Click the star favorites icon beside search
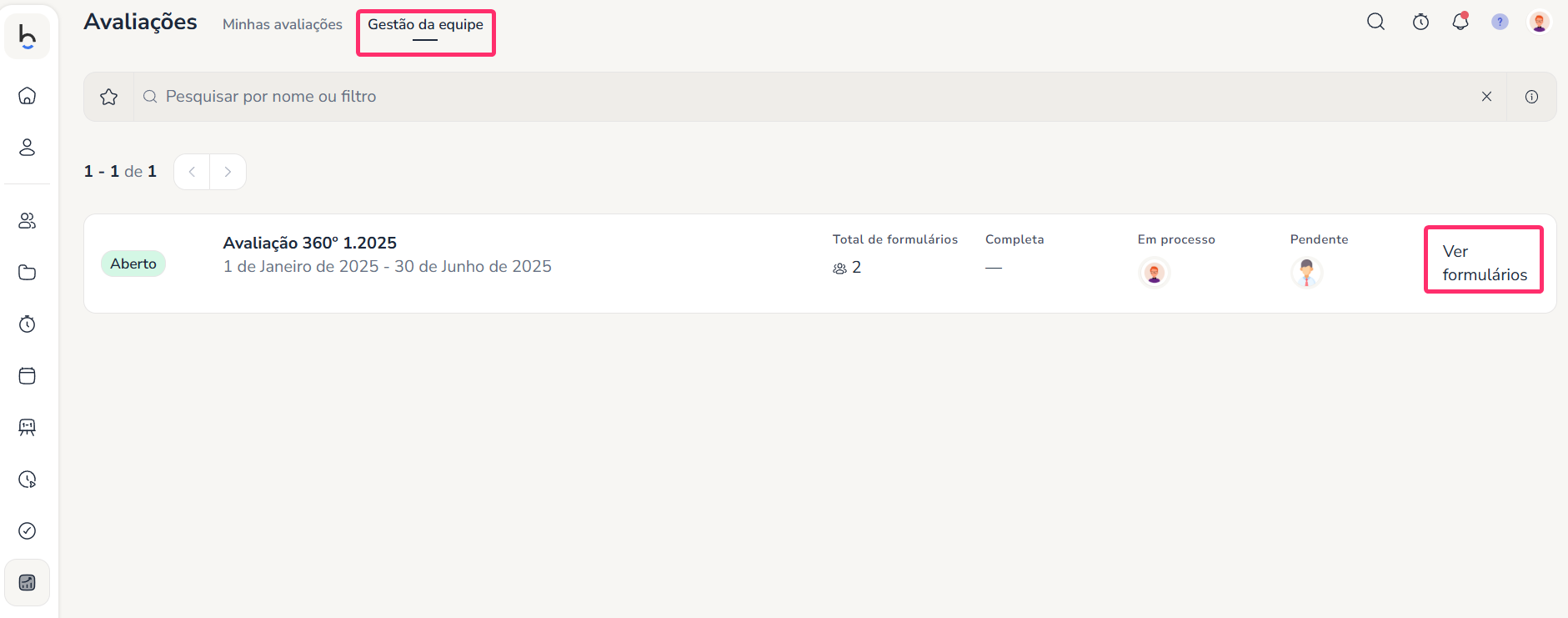This screenshot has height=618, width=1568. (109, 97)
